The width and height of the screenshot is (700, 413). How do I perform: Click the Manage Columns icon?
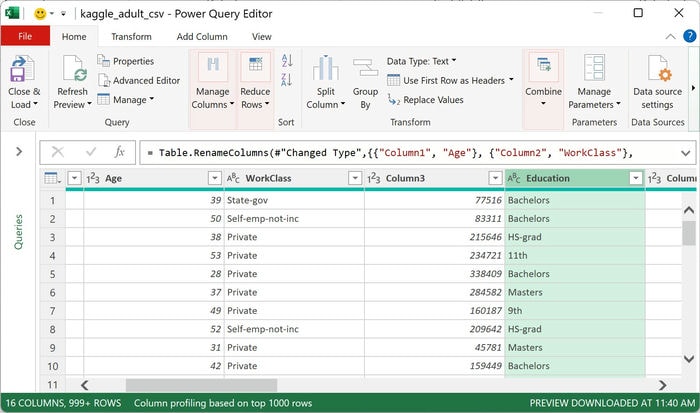click(x=213, y=67)
